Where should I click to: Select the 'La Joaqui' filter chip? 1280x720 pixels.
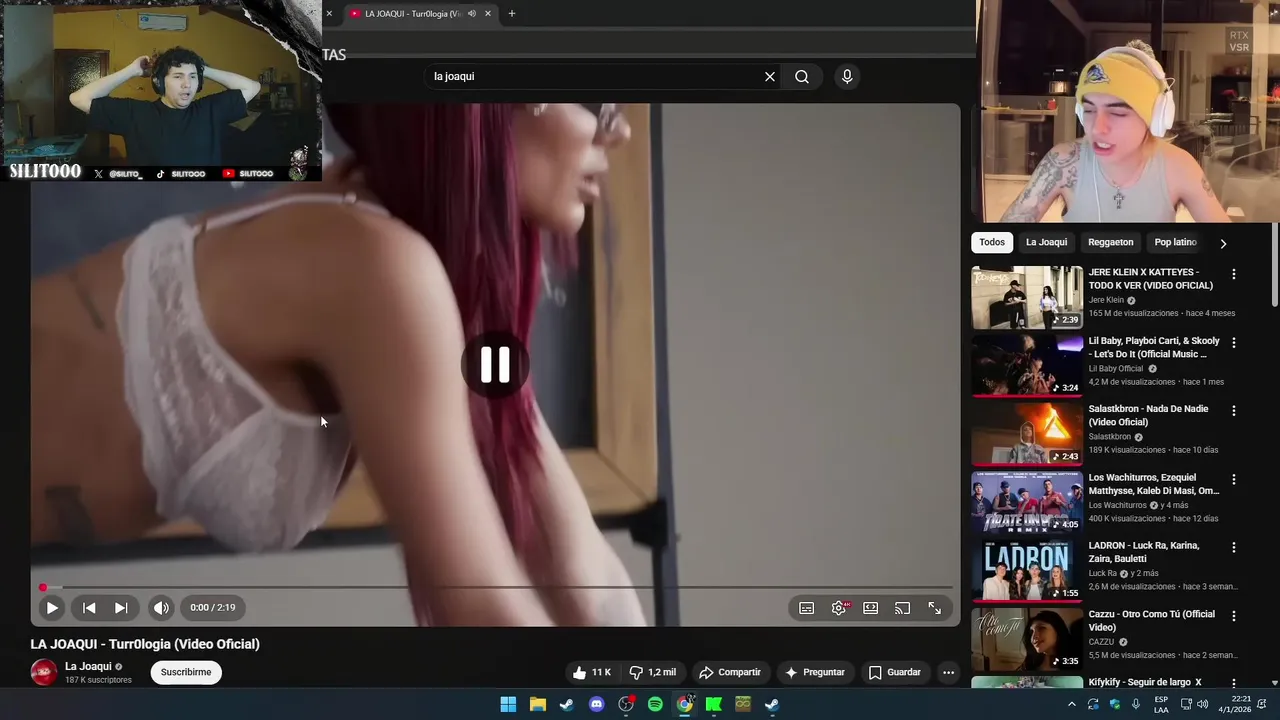click(1046, 242)
